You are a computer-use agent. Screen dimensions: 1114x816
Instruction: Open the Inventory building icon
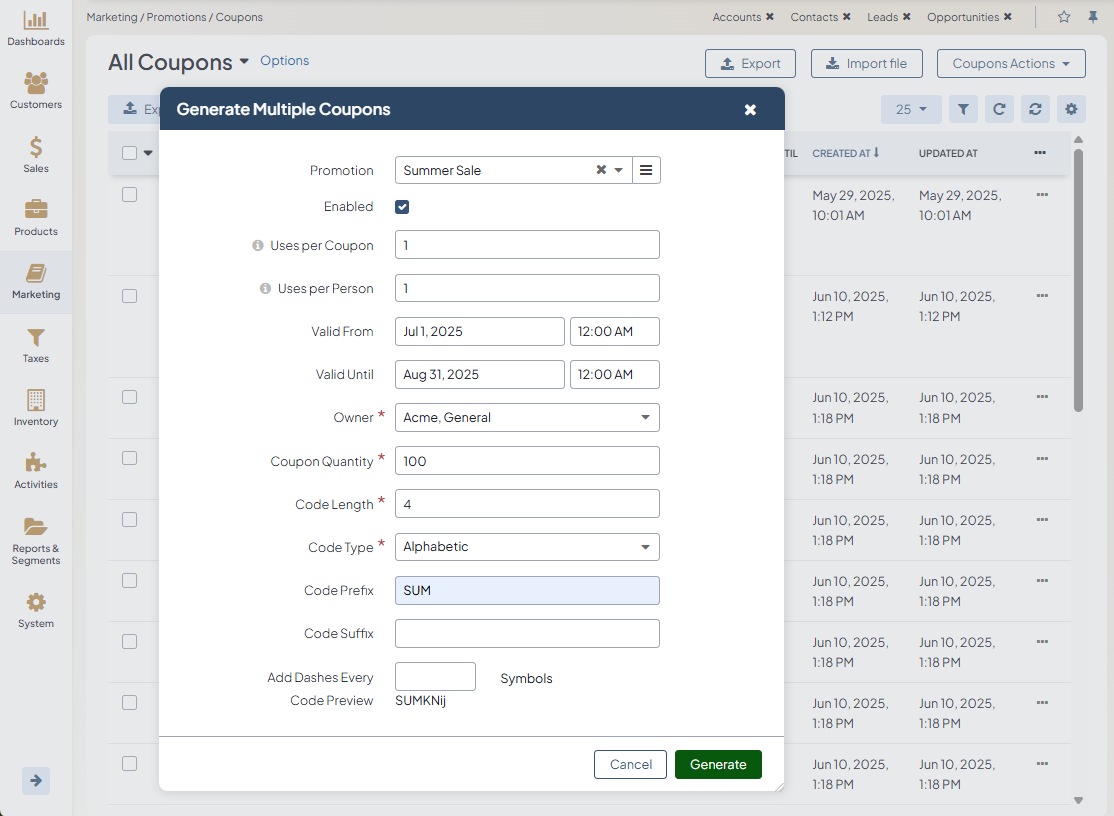point(36,401)
